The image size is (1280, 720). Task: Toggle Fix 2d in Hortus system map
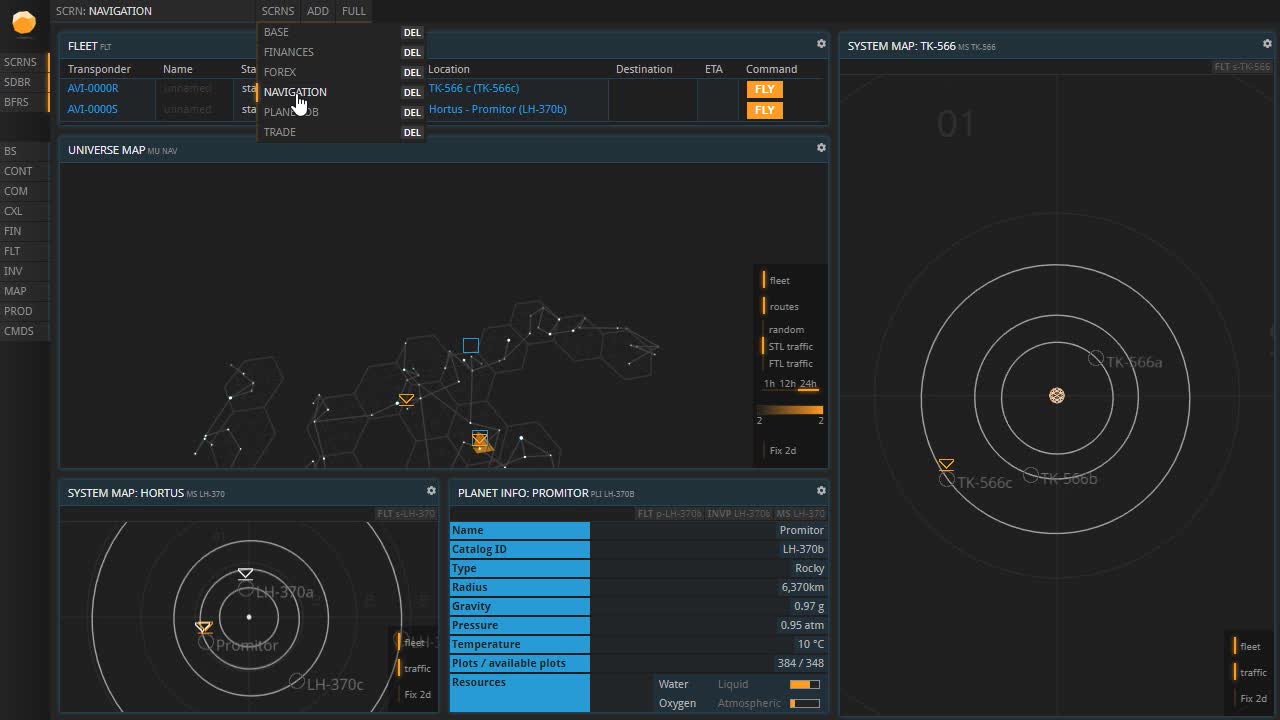pos(416,695)
